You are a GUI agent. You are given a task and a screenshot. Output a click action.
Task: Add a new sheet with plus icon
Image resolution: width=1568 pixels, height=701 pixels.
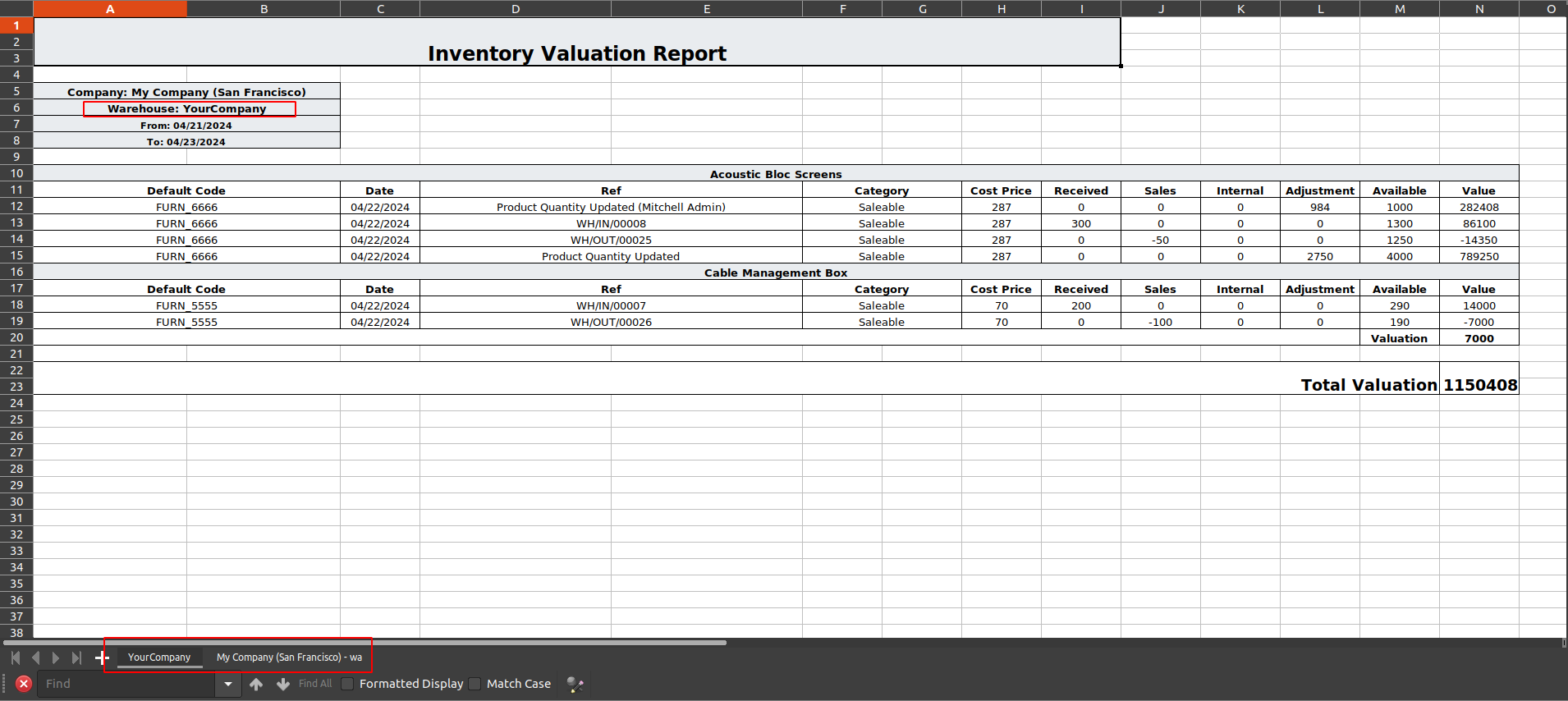click(x=102, y=657)
